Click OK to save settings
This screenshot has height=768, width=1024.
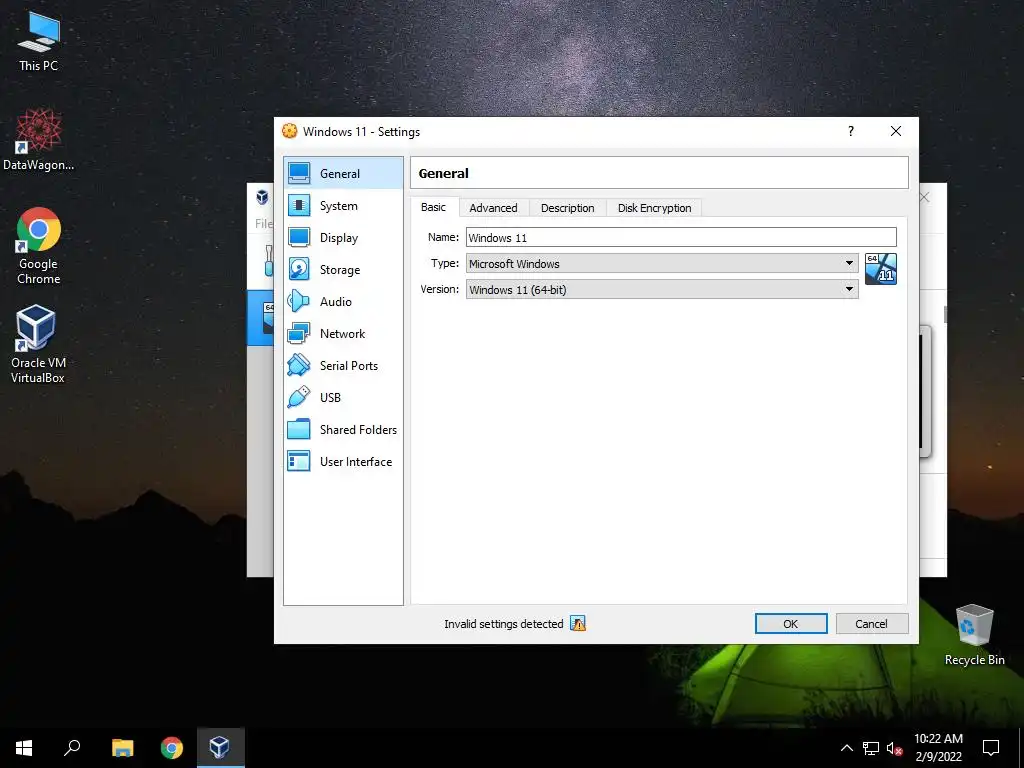[791, 624]
